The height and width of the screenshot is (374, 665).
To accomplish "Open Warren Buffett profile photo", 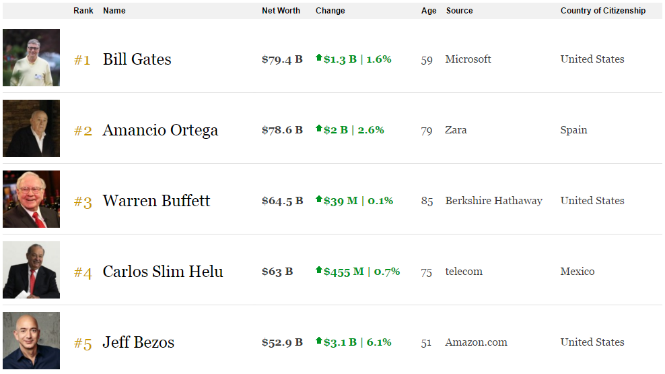I will tap(31, 199).
